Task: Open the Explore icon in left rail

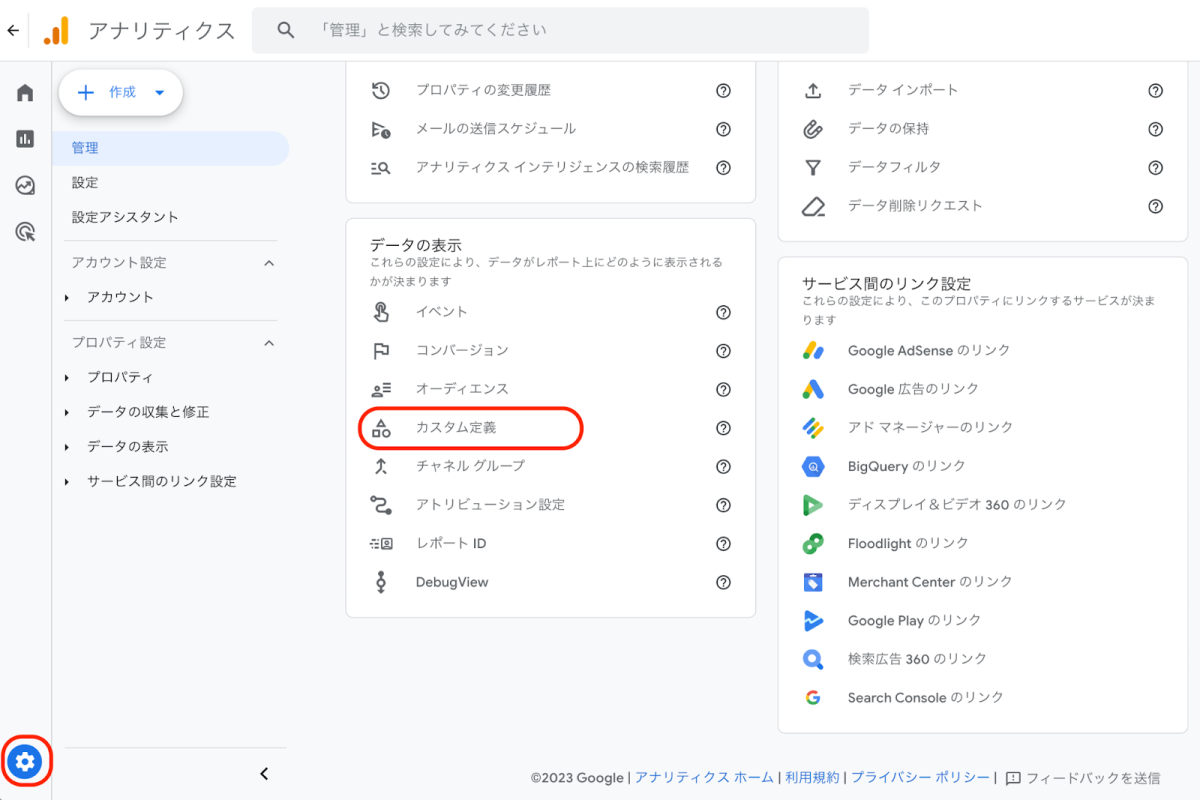Action: click(x=25, y=185)
